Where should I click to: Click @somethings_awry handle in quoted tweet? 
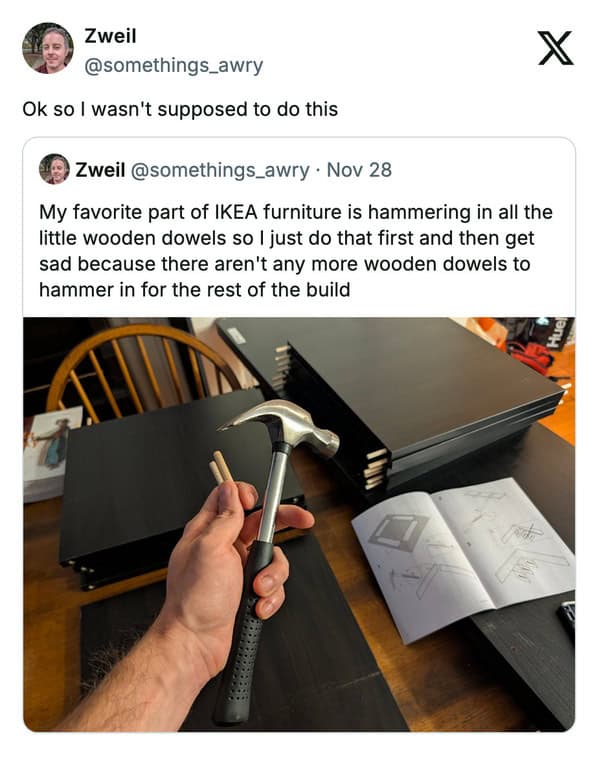[x=220, y=170]
